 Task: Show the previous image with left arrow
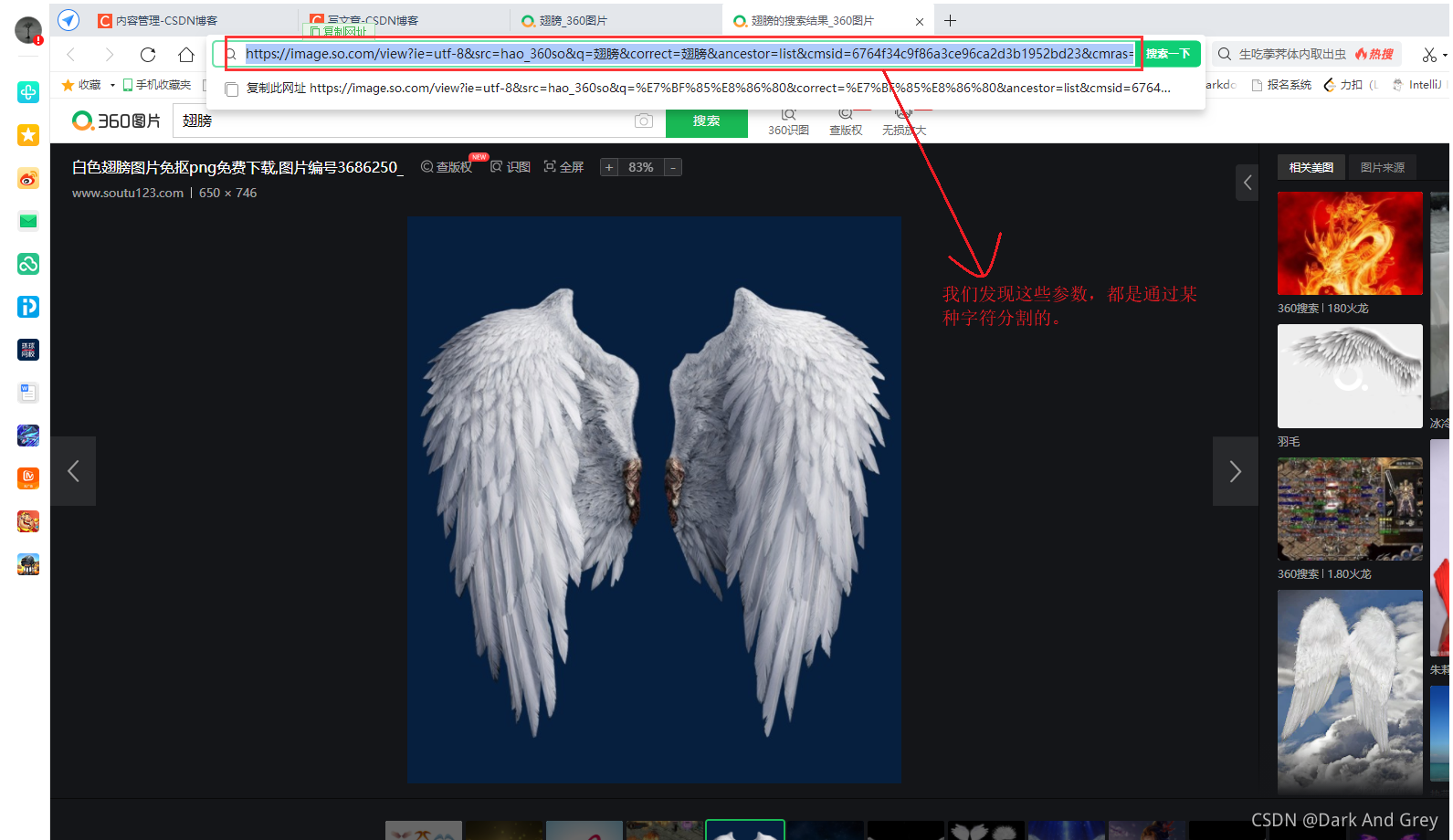[73, 471]
